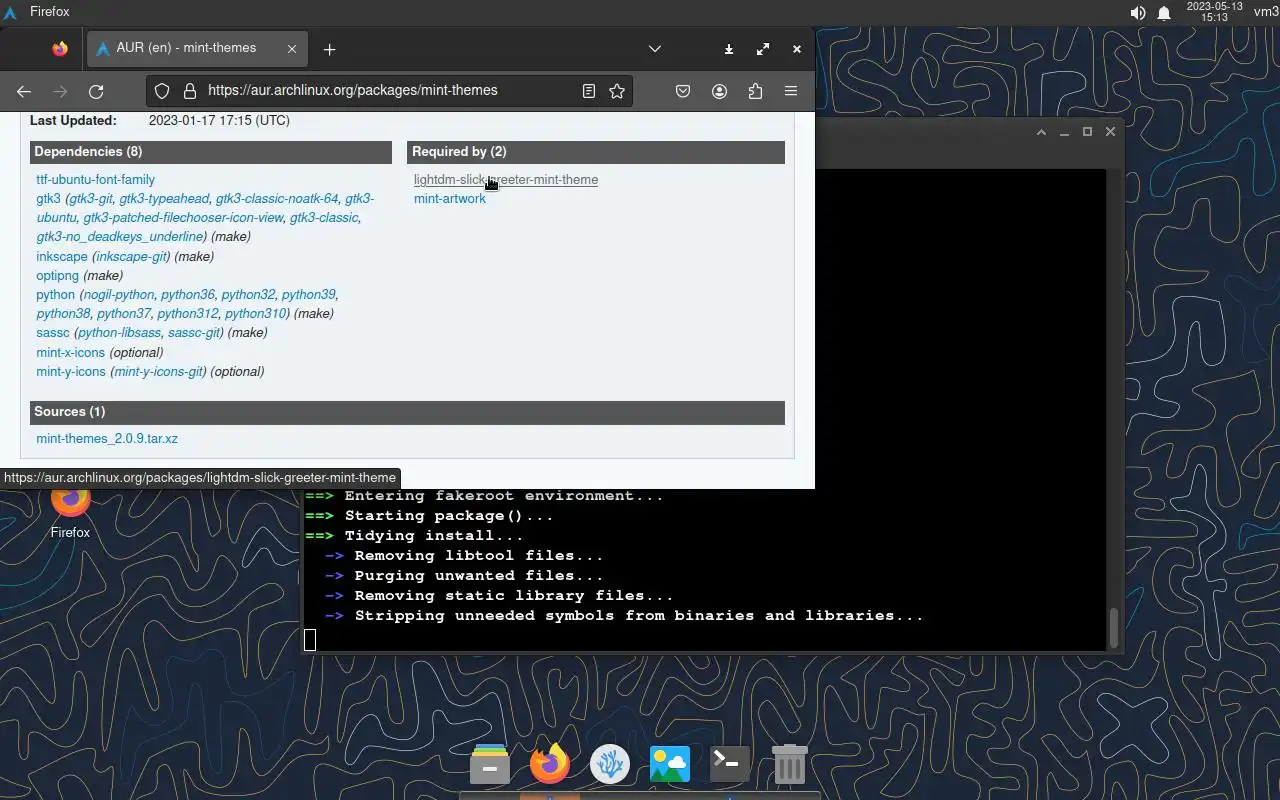Screen dimensions: 1280x800
Task: Click the URL address field
Action: tap(390, 90)
